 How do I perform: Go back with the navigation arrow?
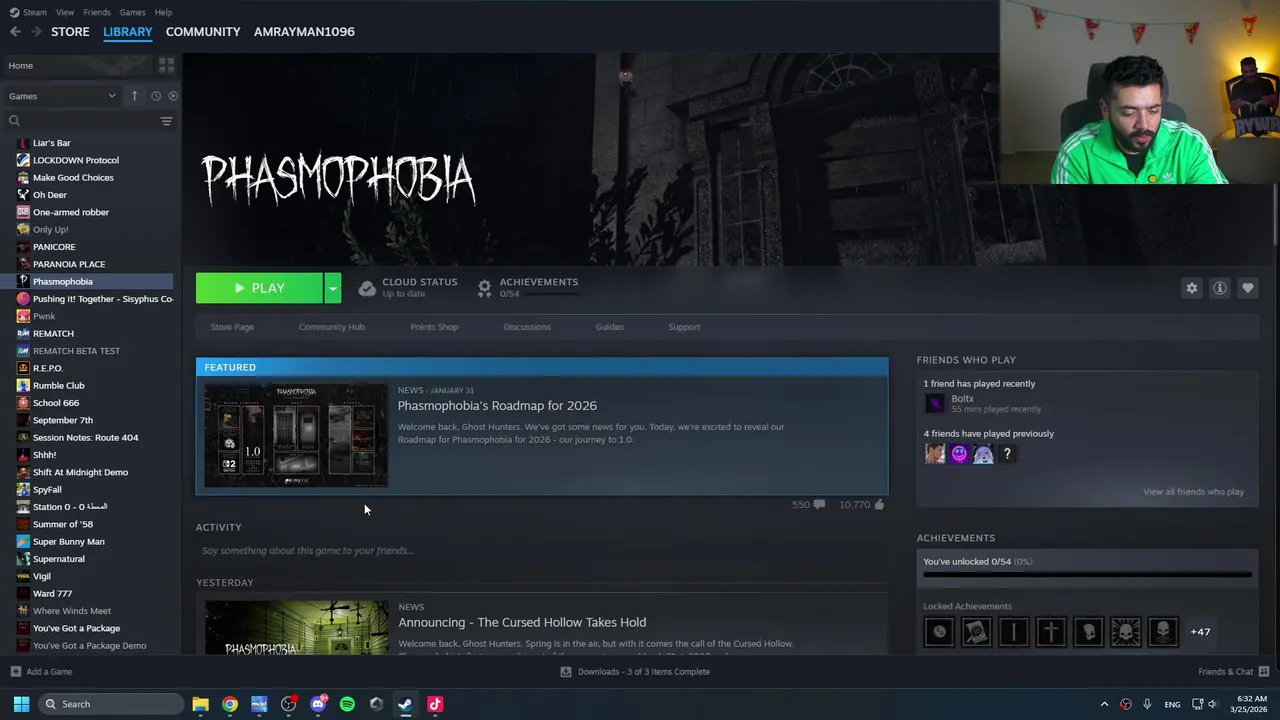tap(15, 32)
